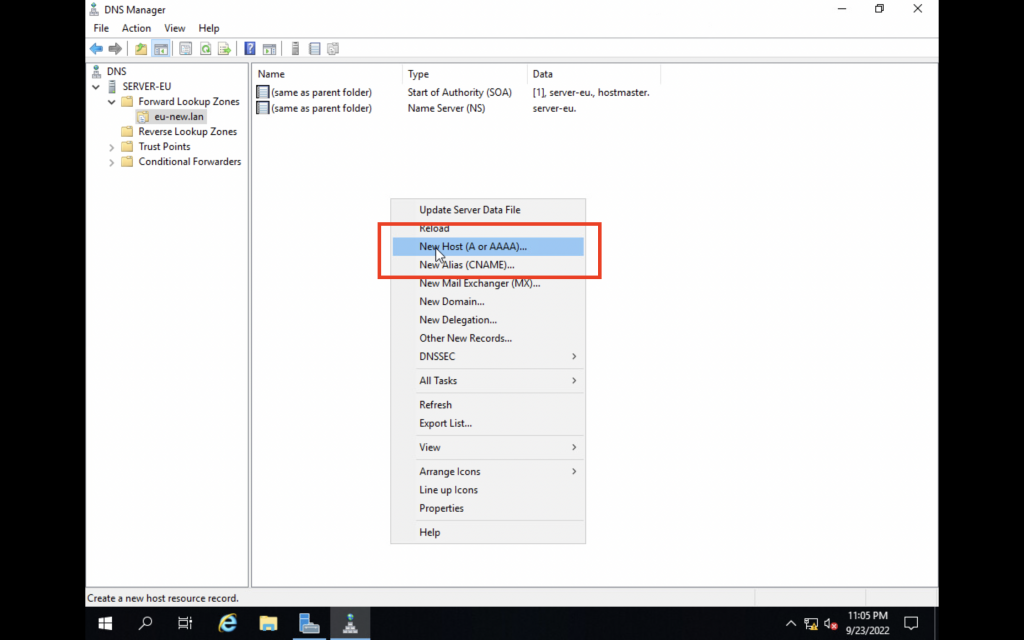Click the green Refresh toolbar icon
The image size is (1024, 640).
click(x=205, y=49)
